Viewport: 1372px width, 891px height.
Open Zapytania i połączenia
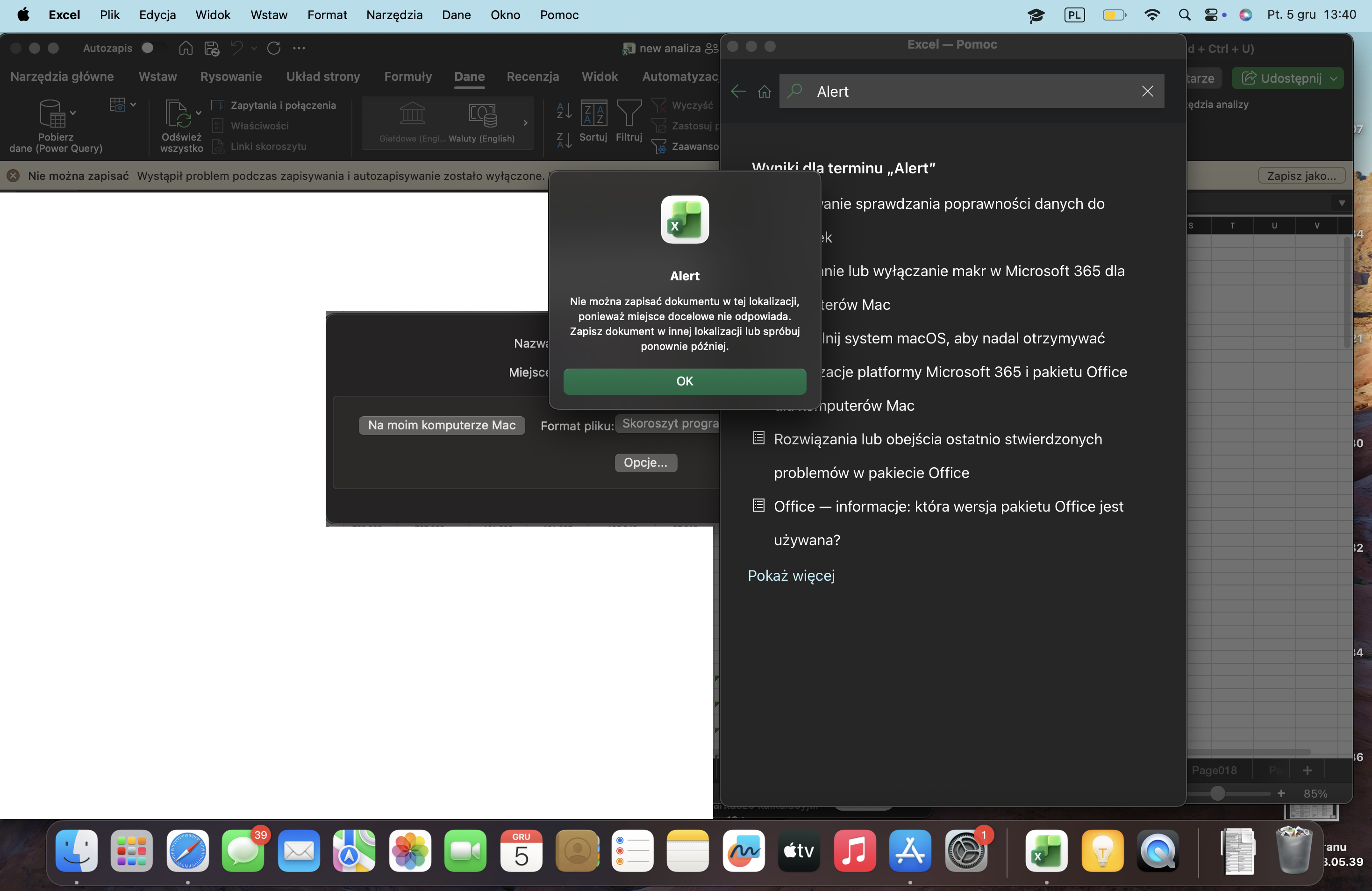[x=274, y=105]
